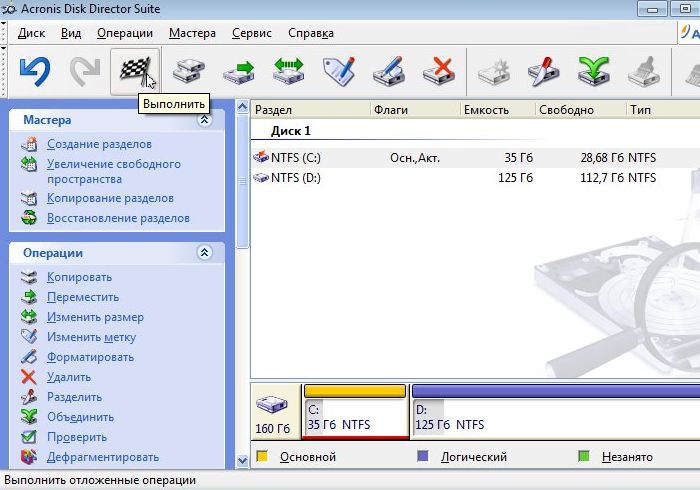This screenshot has height=490, width=700.
Task: Open Увеличение свободного пространства wizard
Action: pyautogui.click(x=114, y=171)
